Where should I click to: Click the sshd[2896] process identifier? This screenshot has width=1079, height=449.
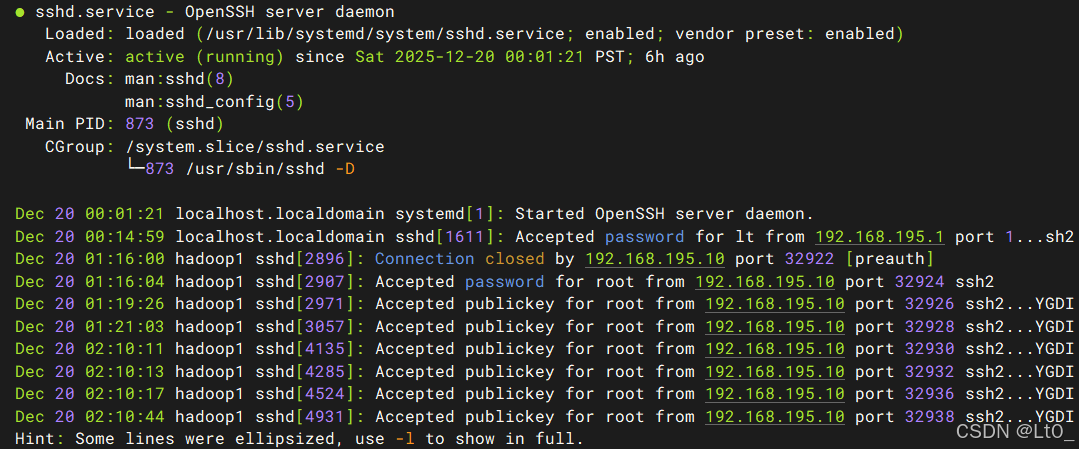[x=304, y=260]
